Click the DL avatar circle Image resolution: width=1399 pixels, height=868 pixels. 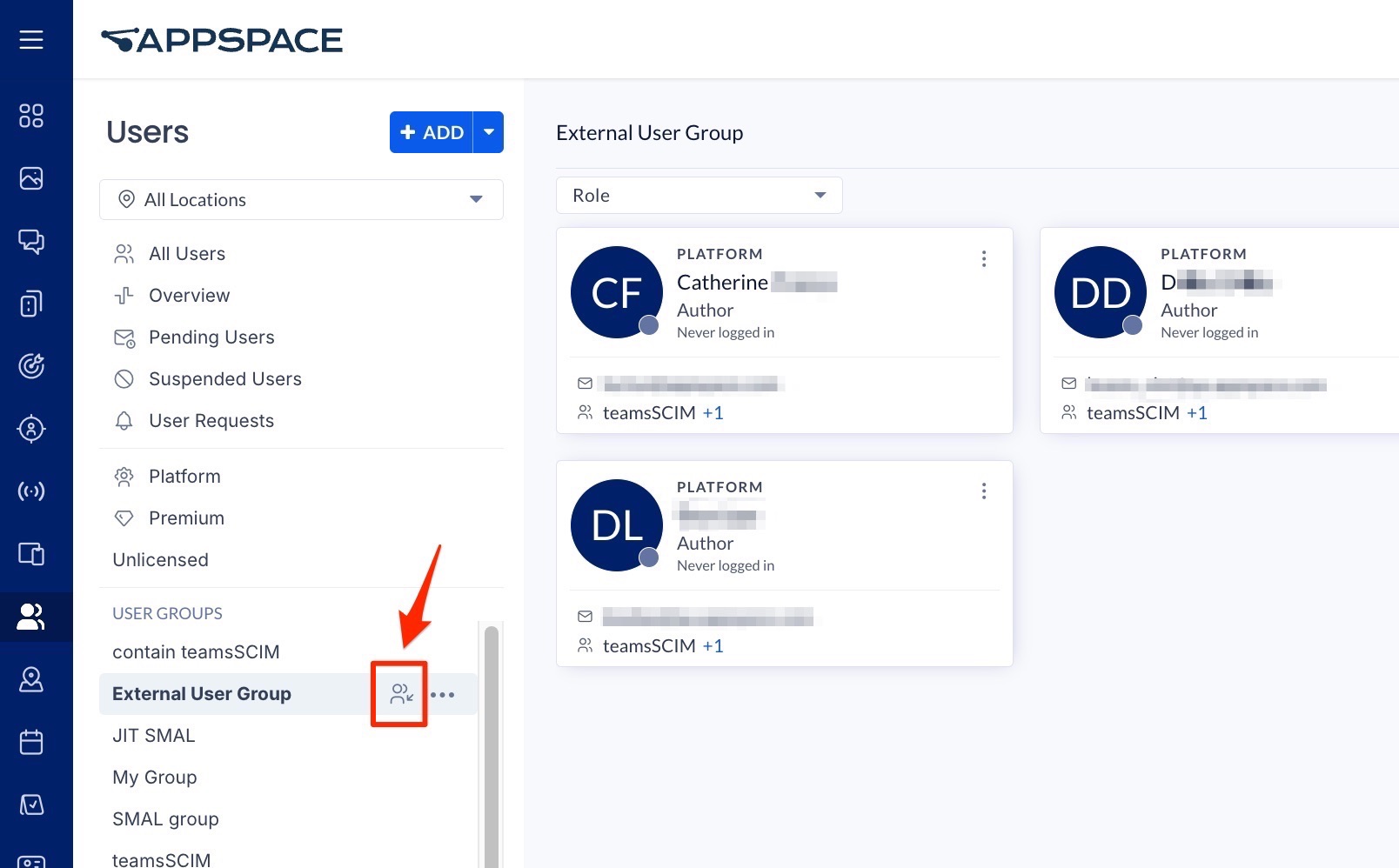pyautogui.click(x=617, y=525)
